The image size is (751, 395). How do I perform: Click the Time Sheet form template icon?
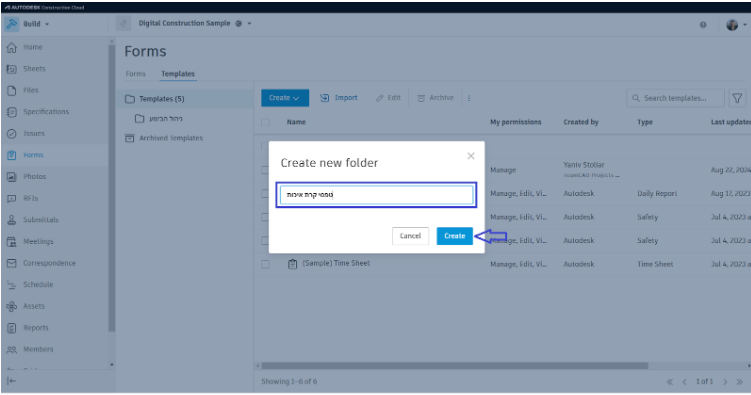pos(292,264)
